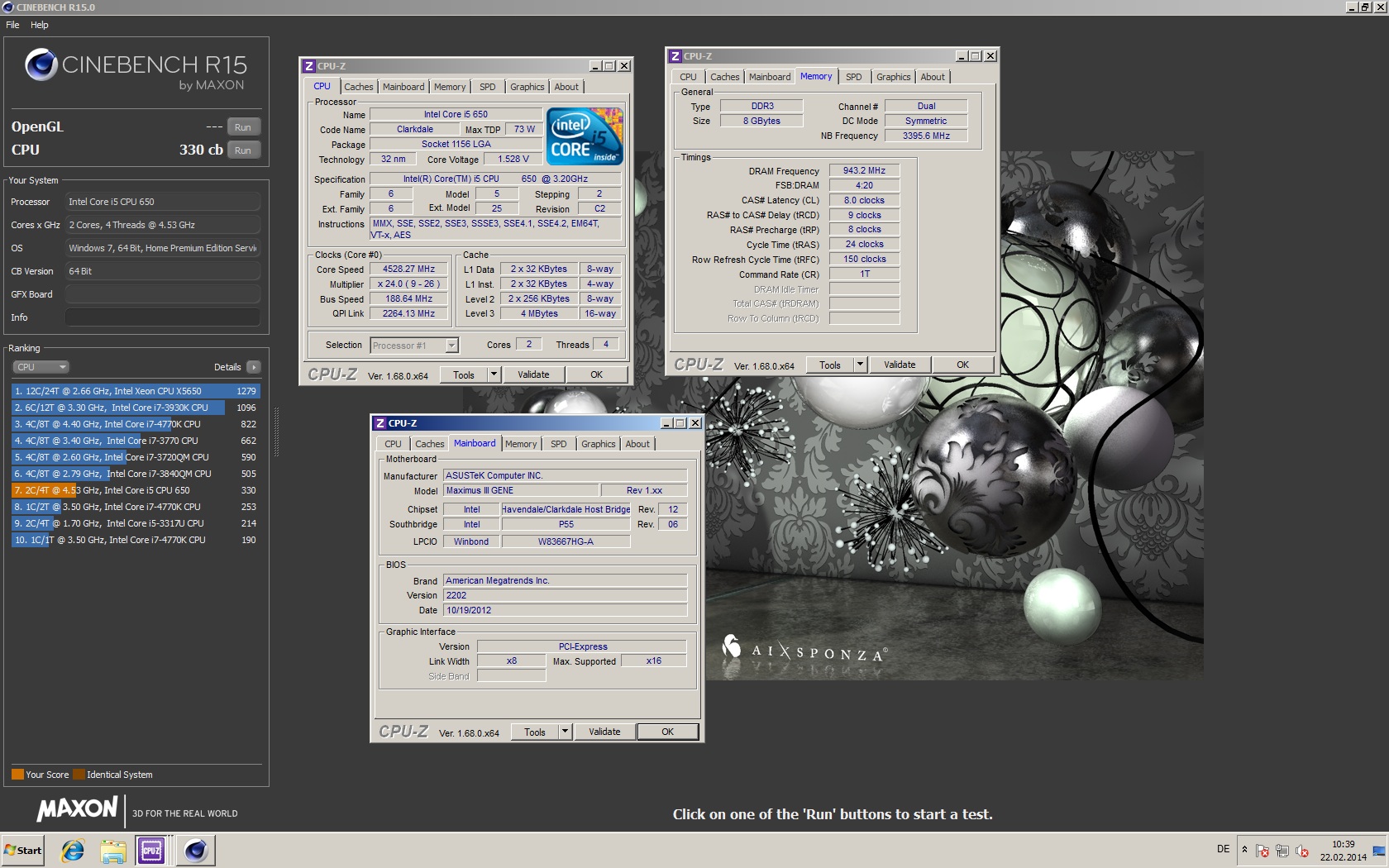Select ranking row Core i7-3840QM CPU

pyautogui.click(x=136, y=474)
